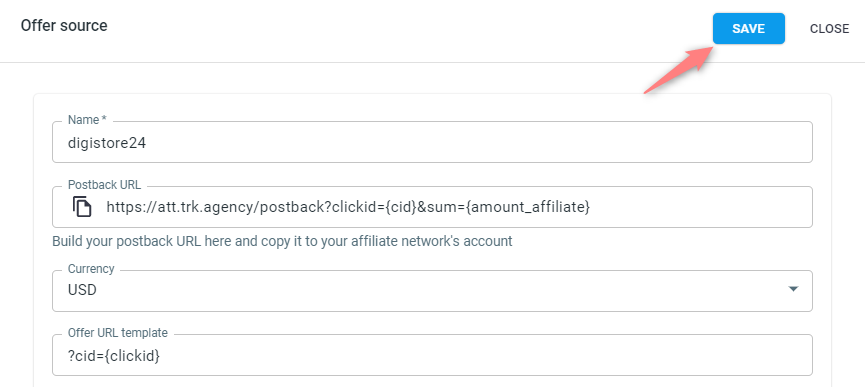Viewport: 865px width, 387px height.
Task: Click the {amount_affiliate} token in the postback URL
Action: click(528, 207)
